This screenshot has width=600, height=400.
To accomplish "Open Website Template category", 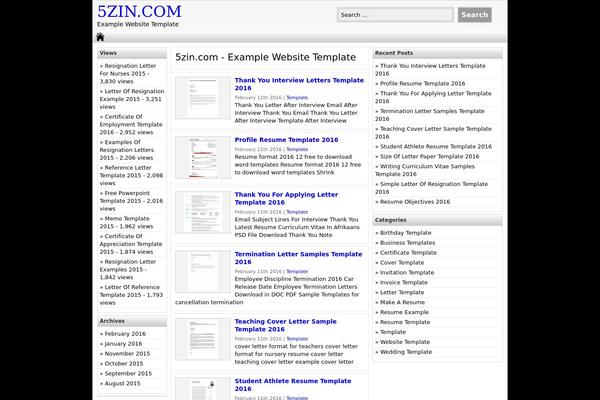I will (x=405, y=342).
